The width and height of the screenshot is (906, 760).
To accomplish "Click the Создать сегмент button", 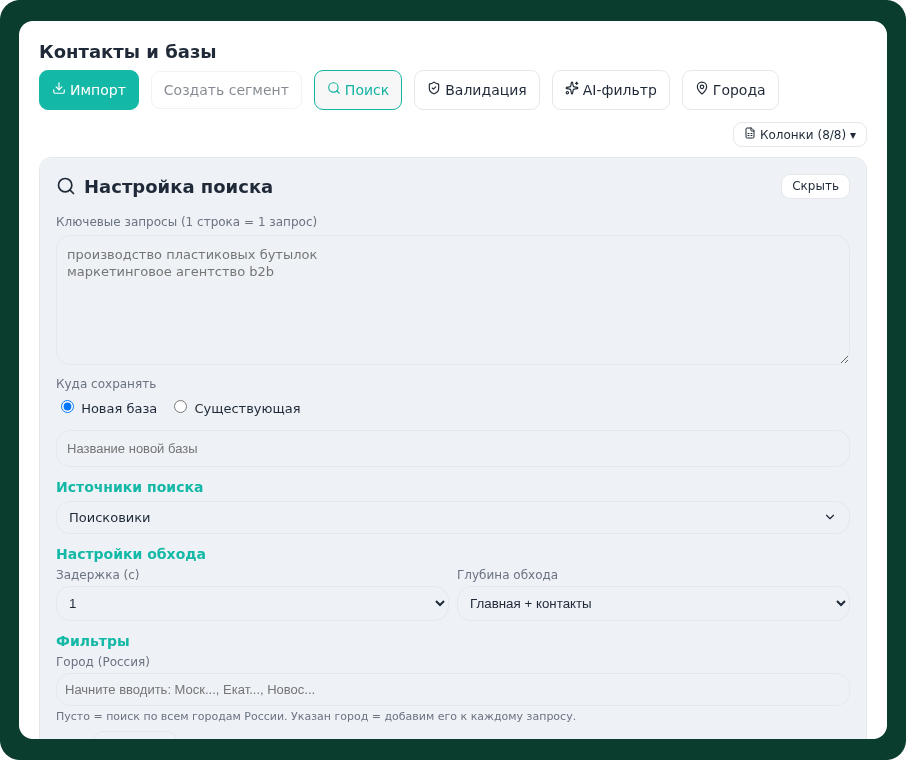I will (x=226, y=90).
